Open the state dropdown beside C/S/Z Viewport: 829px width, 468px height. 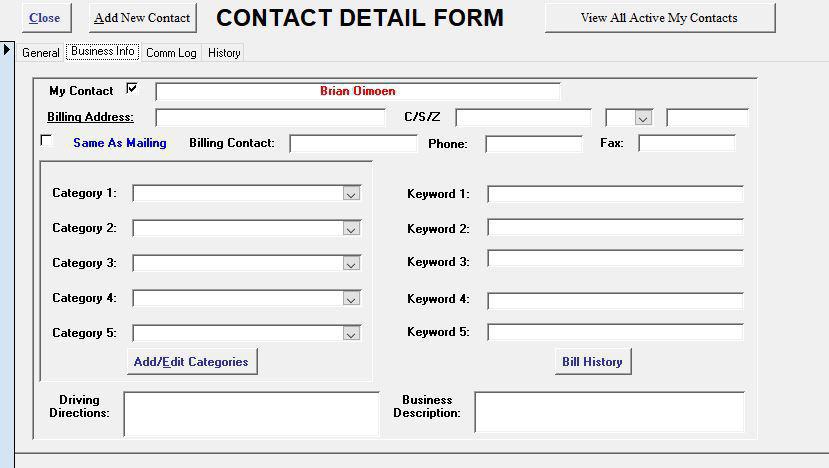[642, 118]
